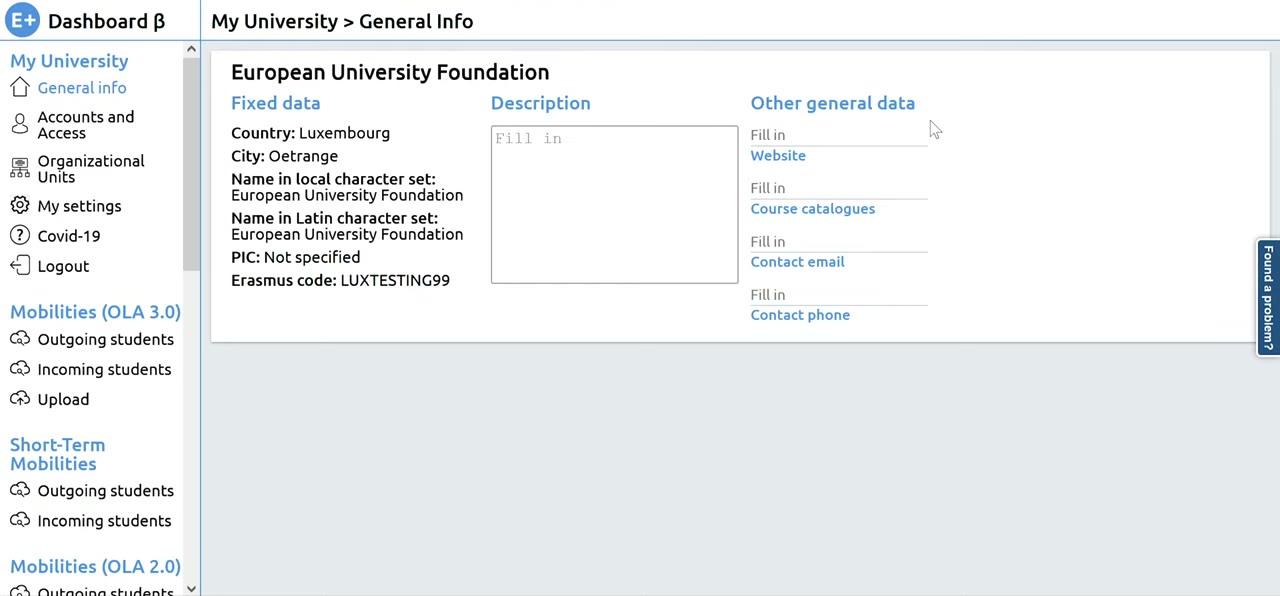Click the Description heading

[x=540, y=103]
